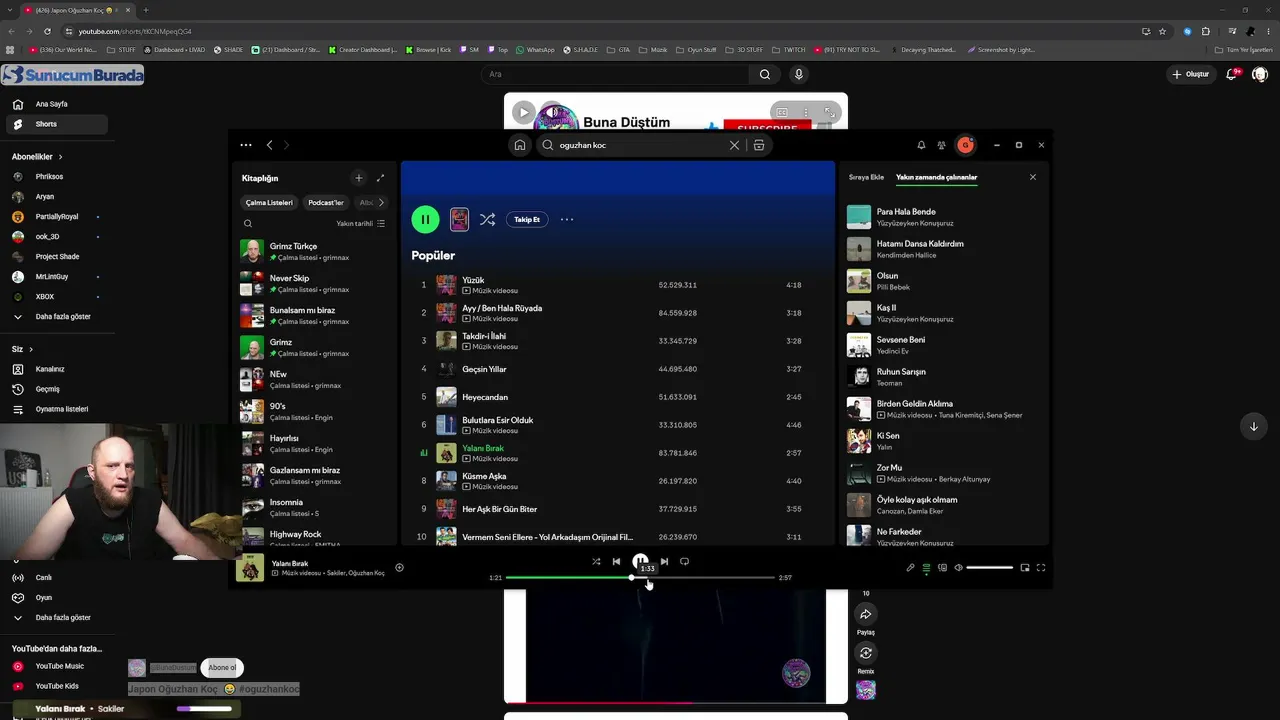This screenshot has width=1280, height=720.
Task: Select the 'Çalma Listeleri' filter chip
Action: (269, 202)
